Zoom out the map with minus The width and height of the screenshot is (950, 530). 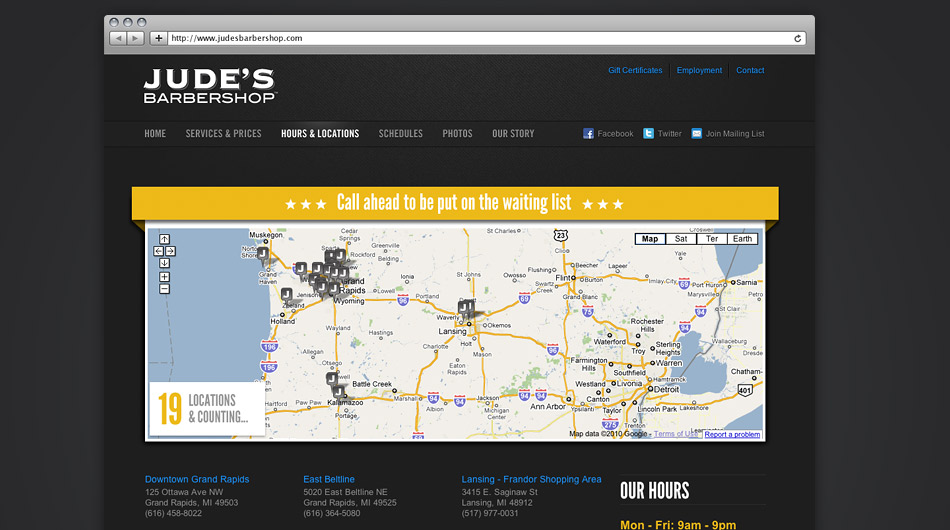(164, 289)
